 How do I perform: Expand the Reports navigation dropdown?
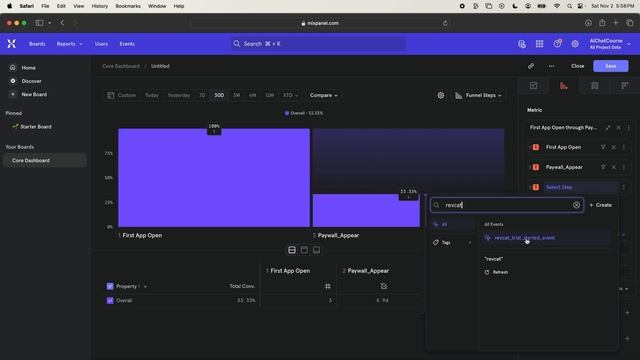[69, 44]
